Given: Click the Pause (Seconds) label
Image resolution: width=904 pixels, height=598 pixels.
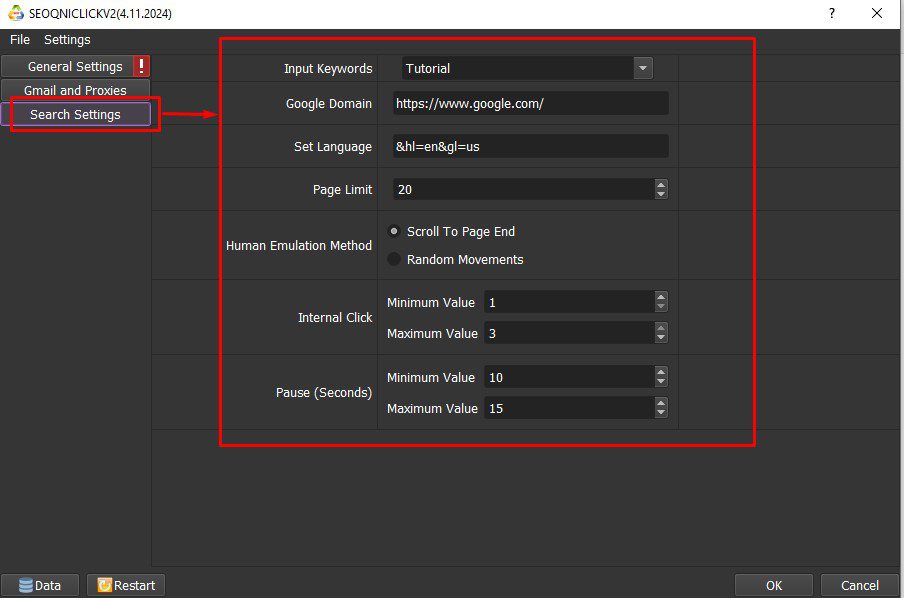Looking at the screenshot, I should (323, 392).
